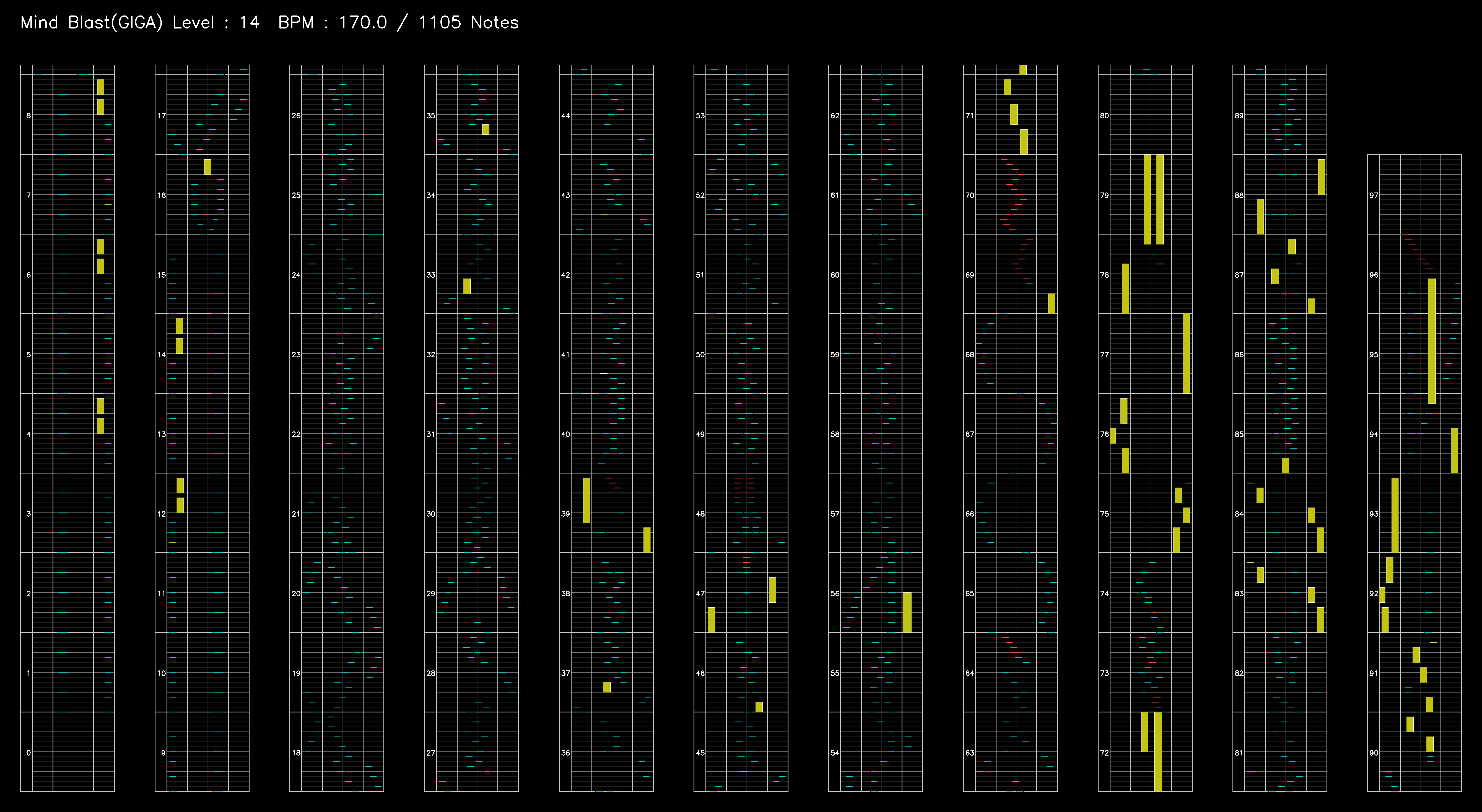1482x812 pixels.
Task: Select measure number 77 label
Action: (x=1105, y=355)
